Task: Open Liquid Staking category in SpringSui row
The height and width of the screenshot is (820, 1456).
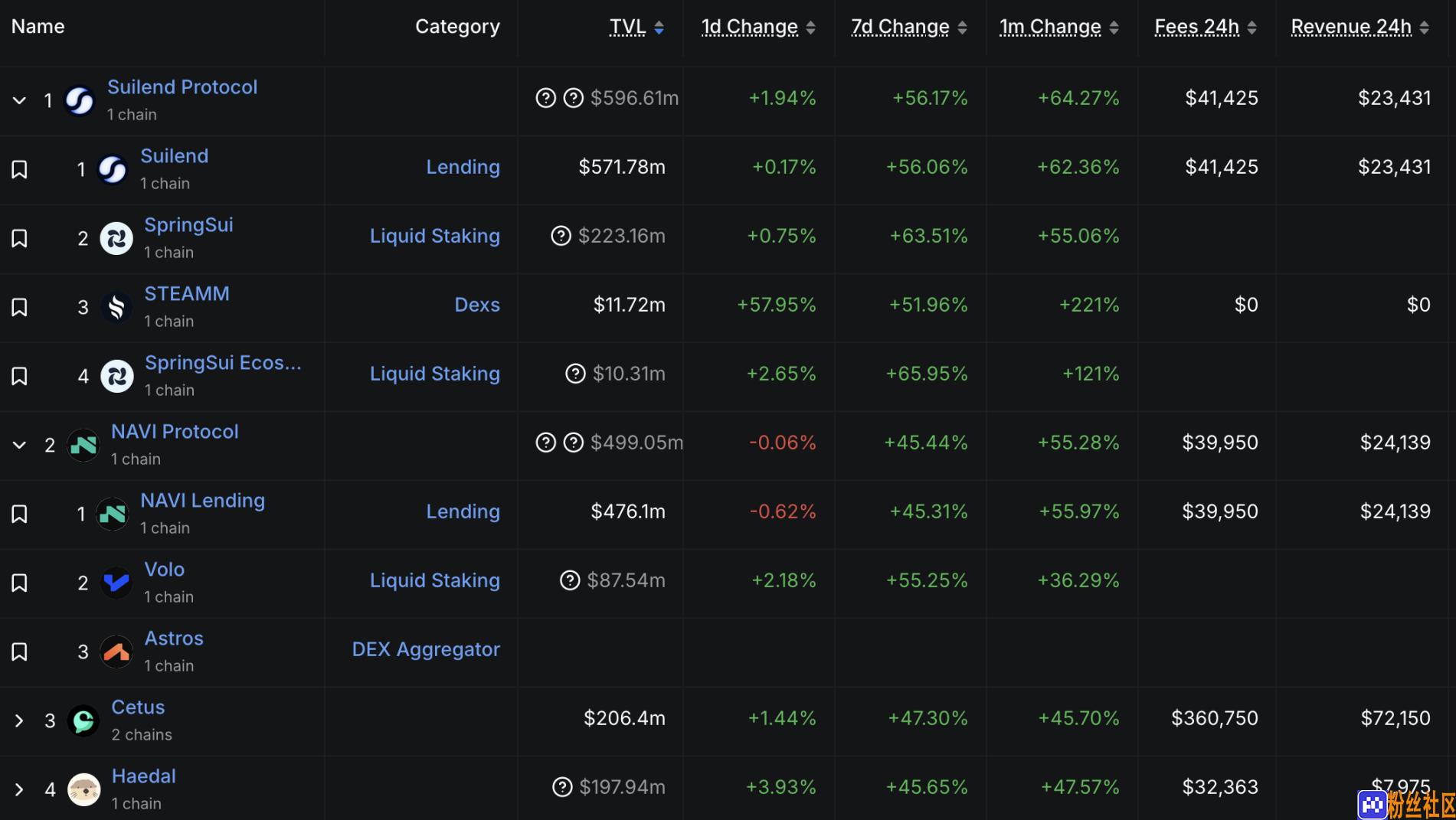Action: [435, 236]
